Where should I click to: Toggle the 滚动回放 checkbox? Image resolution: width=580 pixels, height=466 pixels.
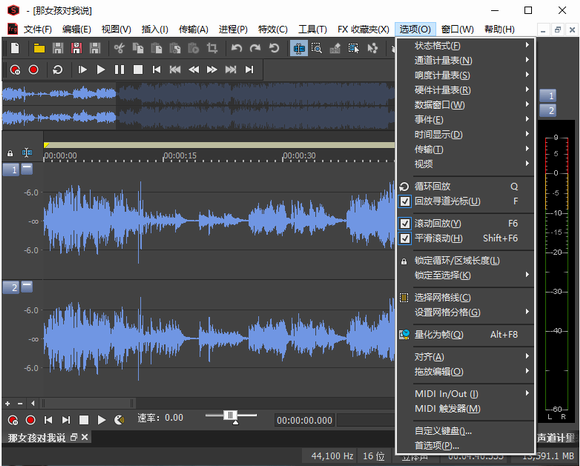tap(405, 223)
